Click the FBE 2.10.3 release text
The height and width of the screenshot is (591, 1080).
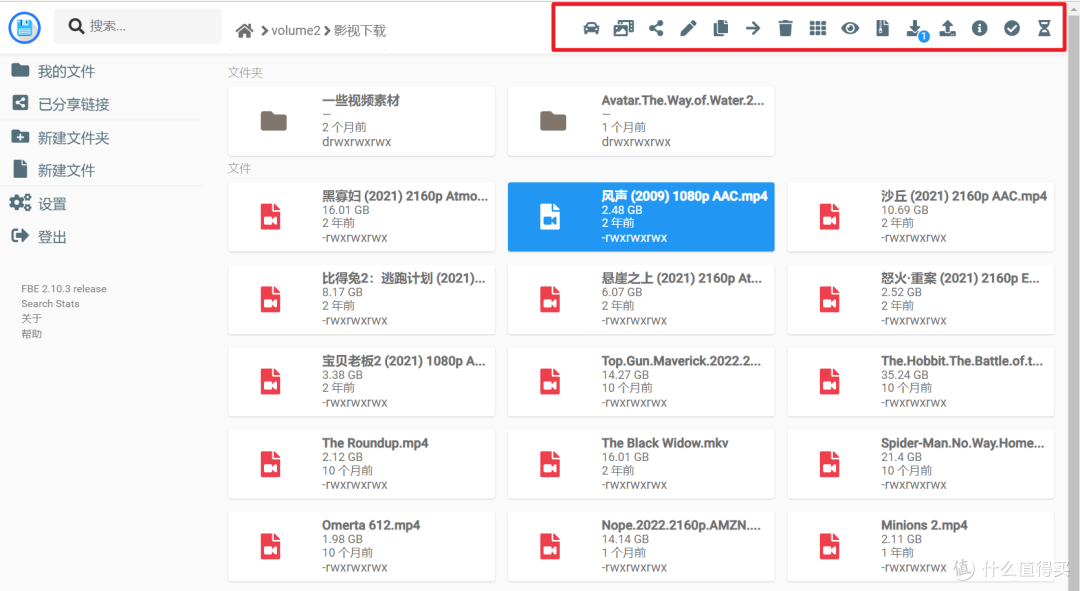(64, 289)
